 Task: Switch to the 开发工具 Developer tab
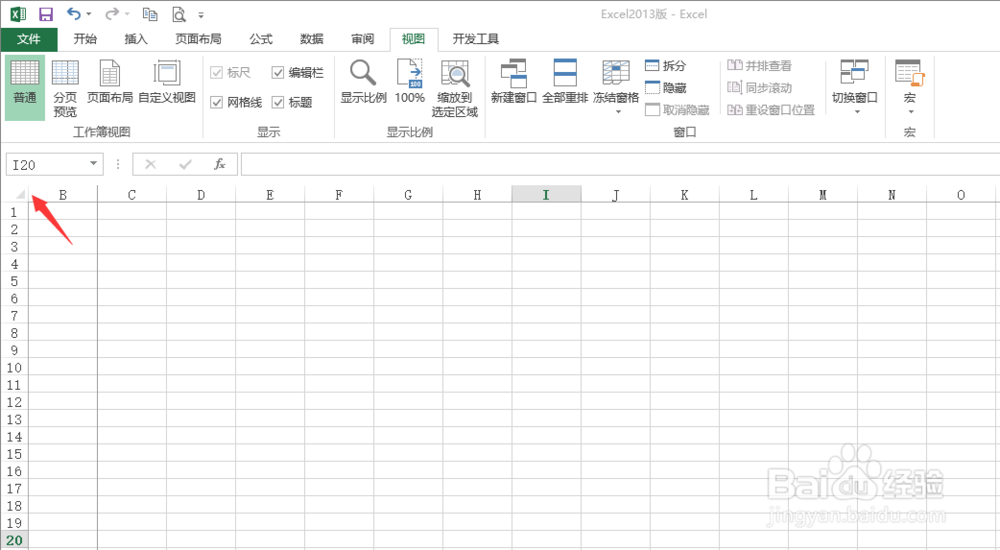pyautogui.click(x=476, y=39)
